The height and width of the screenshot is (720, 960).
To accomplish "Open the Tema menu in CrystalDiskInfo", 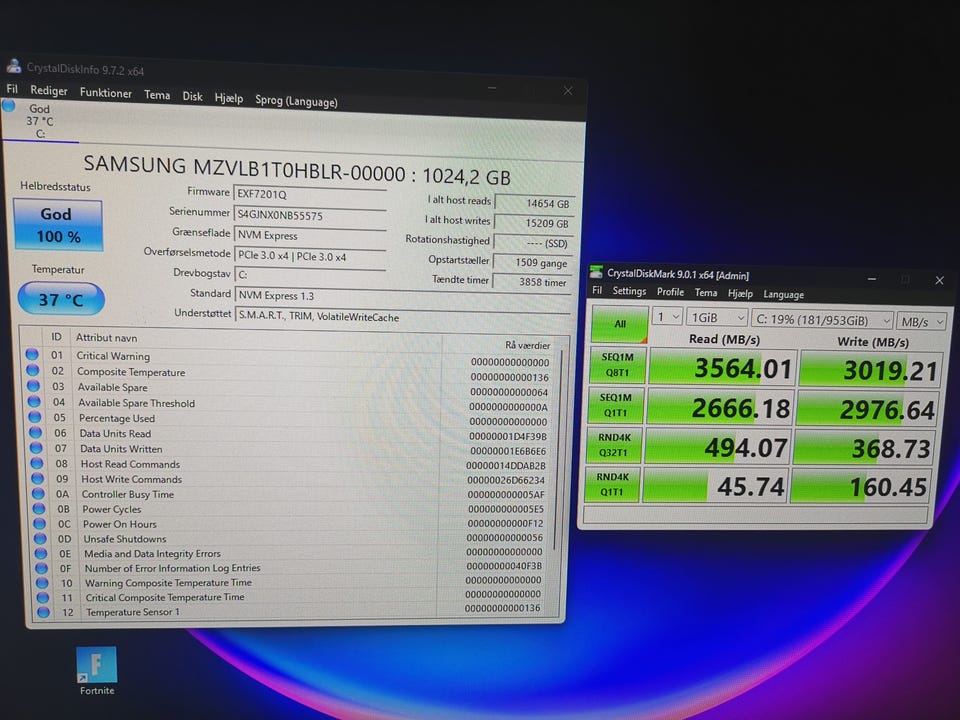I will coord(157,94).
